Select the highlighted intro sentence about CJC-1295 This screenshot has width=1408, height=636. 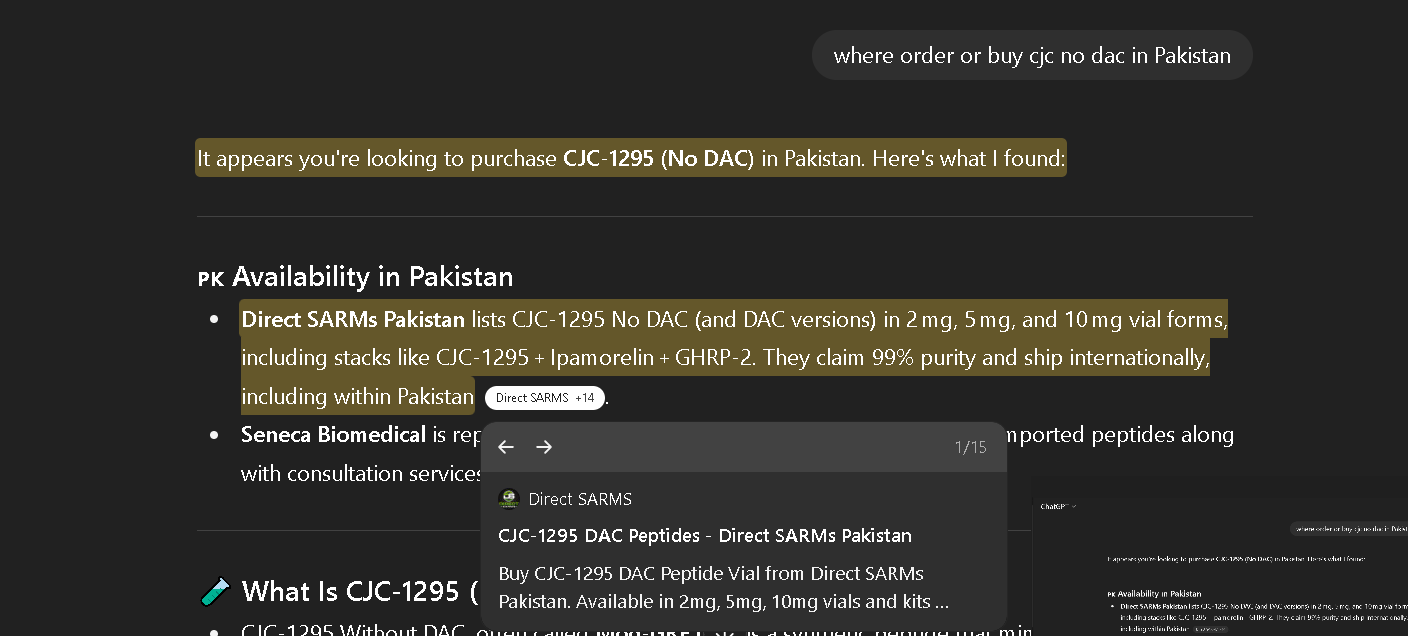pyautogui.click(x=631, y=158)
